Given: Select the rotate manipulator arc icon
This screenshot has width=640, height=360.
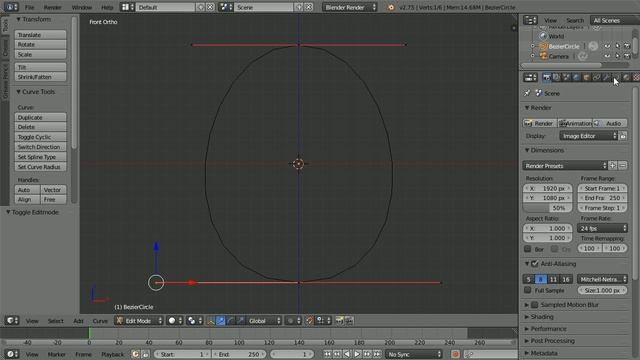Looking at the screenshot, I should 231,321.
